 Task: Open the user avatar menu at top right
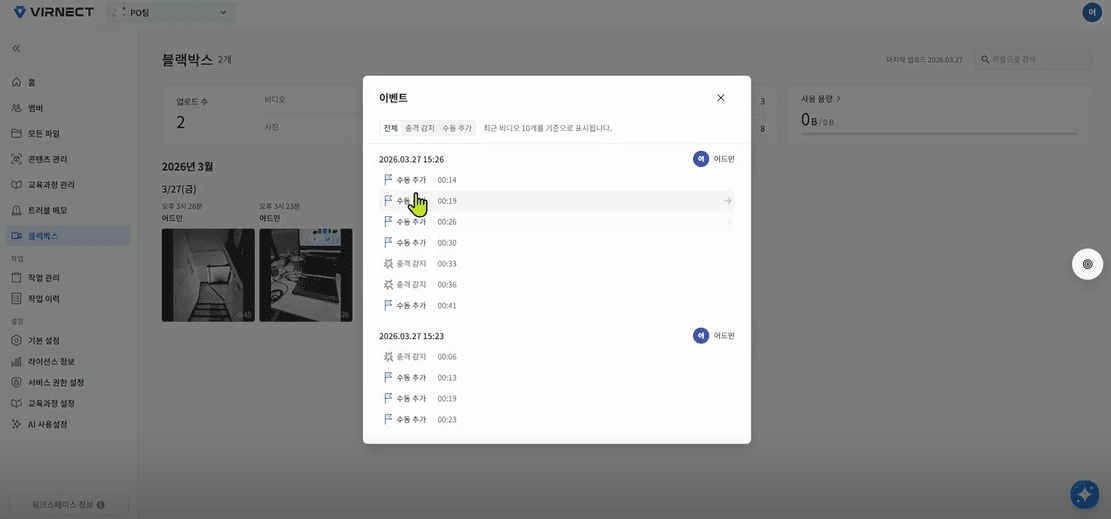point(1091,12)
